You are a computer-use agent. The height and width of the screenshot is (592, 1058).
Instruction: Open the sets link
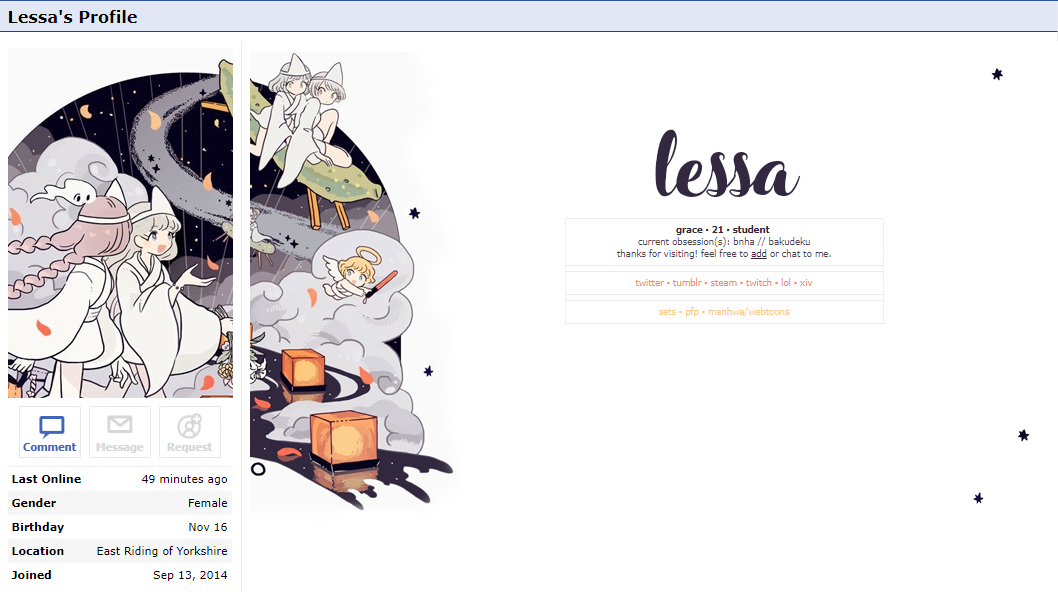coord(667,312)
